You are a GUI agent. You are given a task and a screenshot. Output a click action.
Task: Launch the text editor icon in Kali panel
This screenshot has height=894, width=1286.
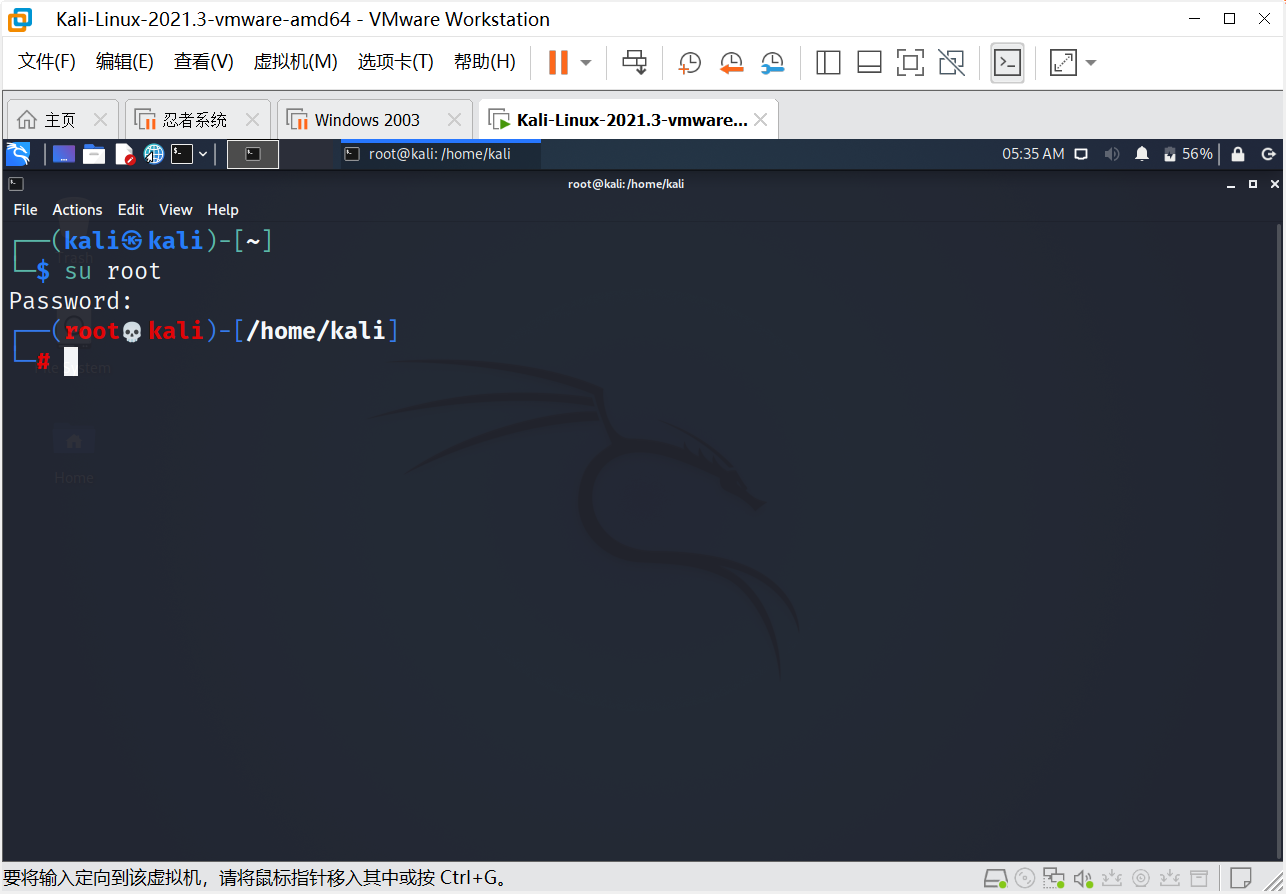pyautogui.click(x=124, y=154)
